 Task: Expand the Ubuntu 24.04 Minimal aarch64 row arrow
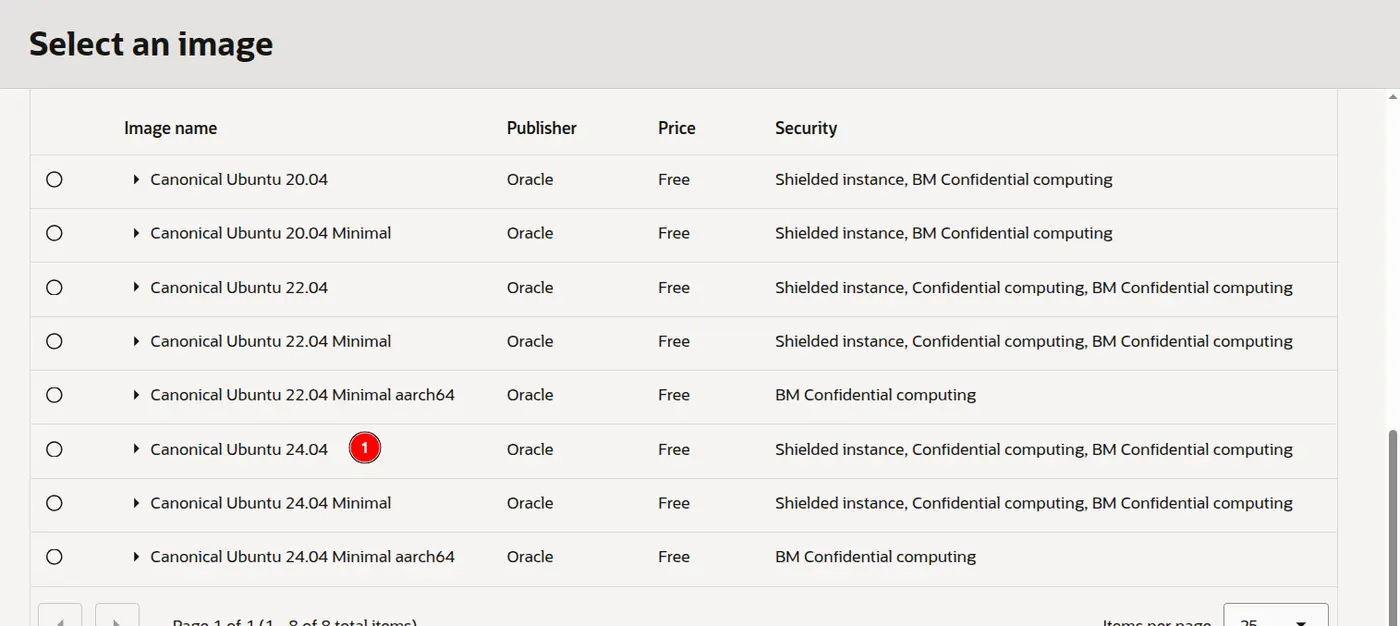tap(136, 556)
